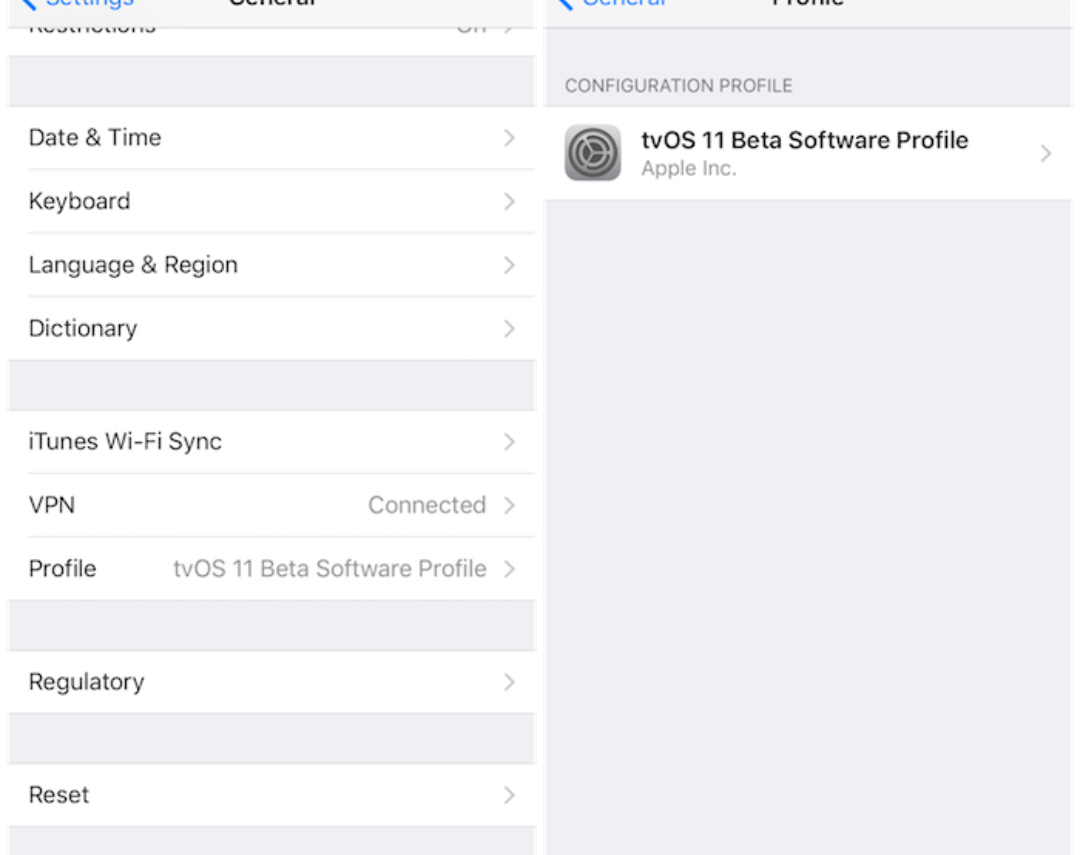This screenshot has width=1080, height=855.
Task: Open the Reset options row
Action: (271, 795)
